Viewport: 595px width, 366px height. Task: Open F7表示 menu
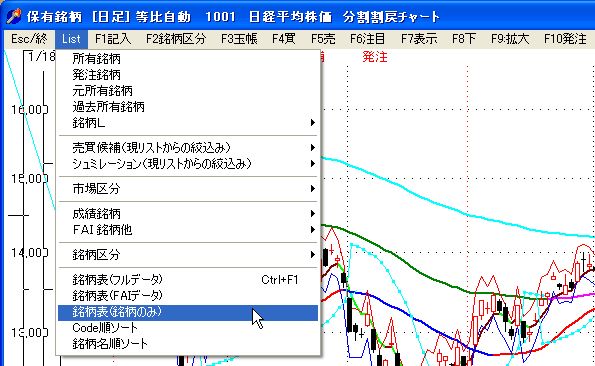[419, 39]
